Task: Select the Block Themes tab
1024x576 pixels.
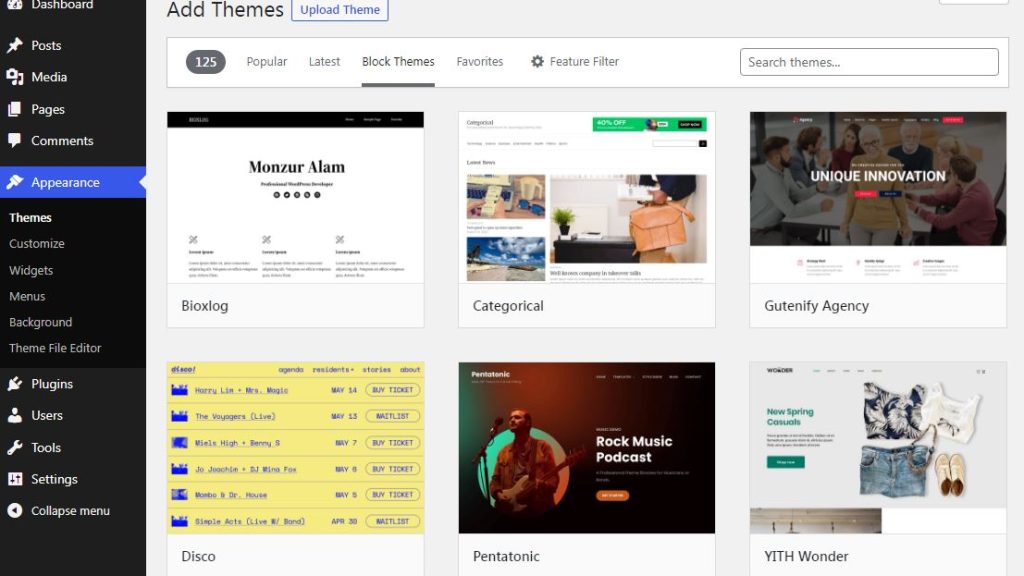Action: [398, 61]
